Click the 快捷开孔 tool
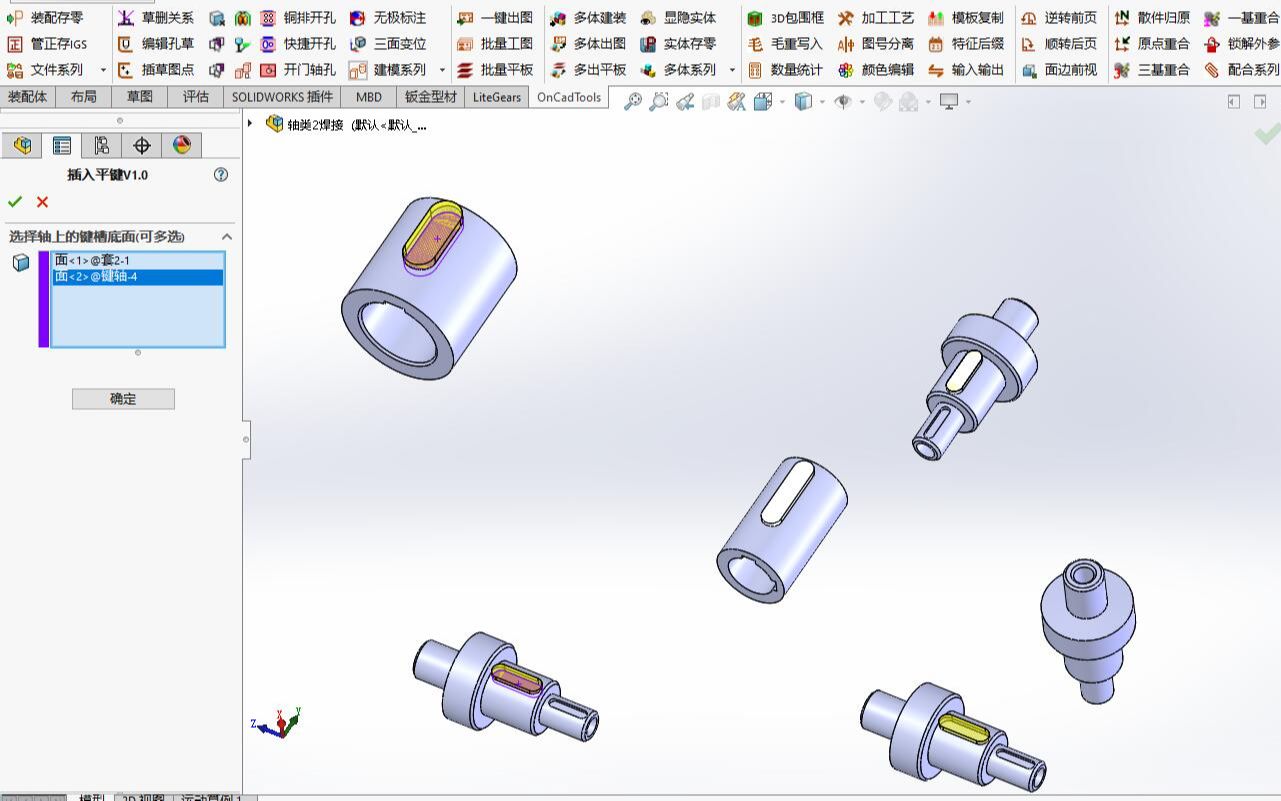 tap(297, 43)
